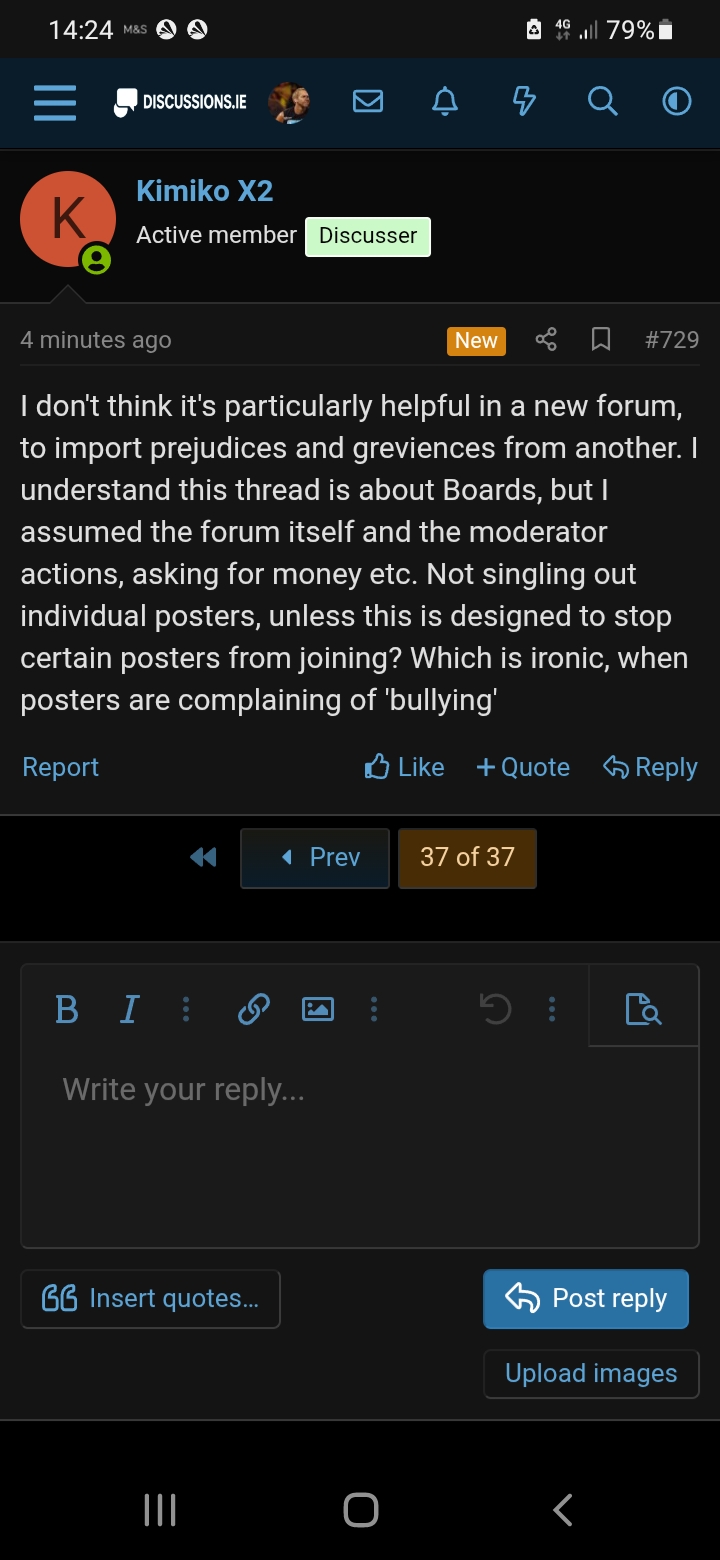Open the 37 of 37 page selector
The width and height of the screenshot is (720, 1560).
pyautogui.click(x=467, y=858)
